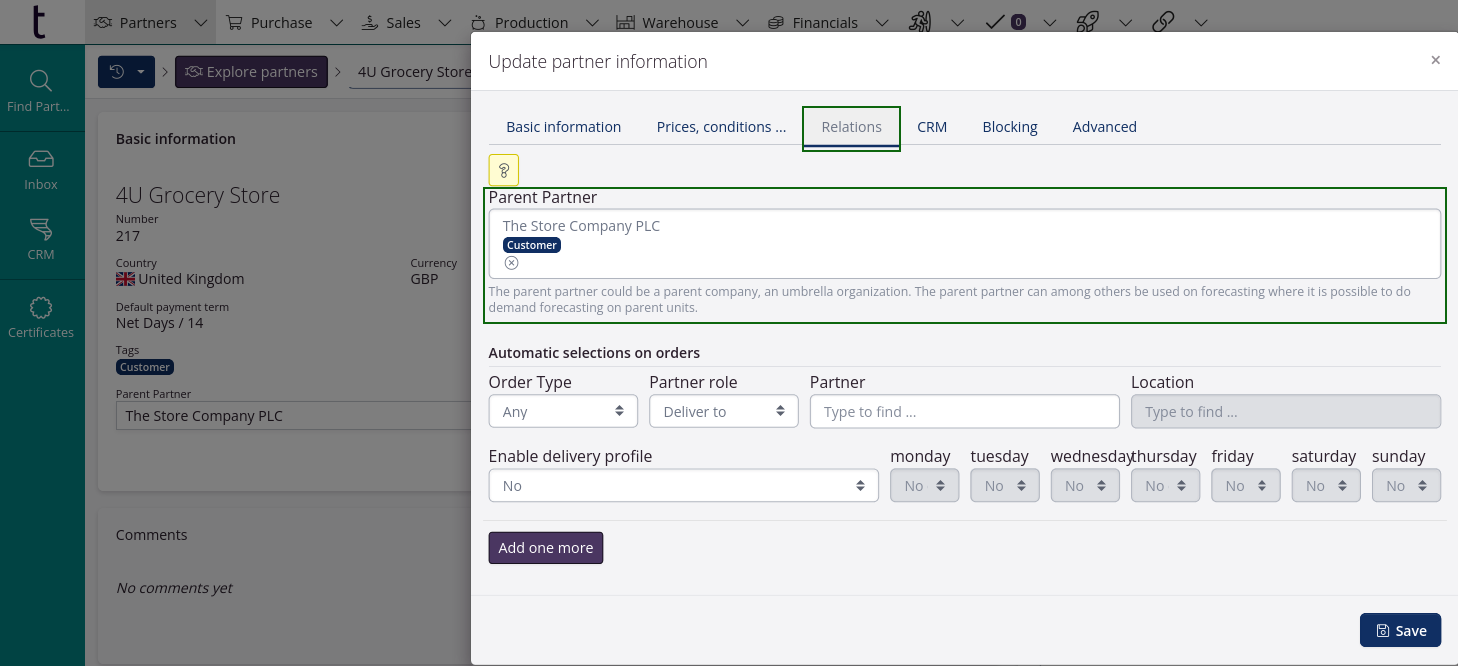Save the partner information

pos(1400,630)
